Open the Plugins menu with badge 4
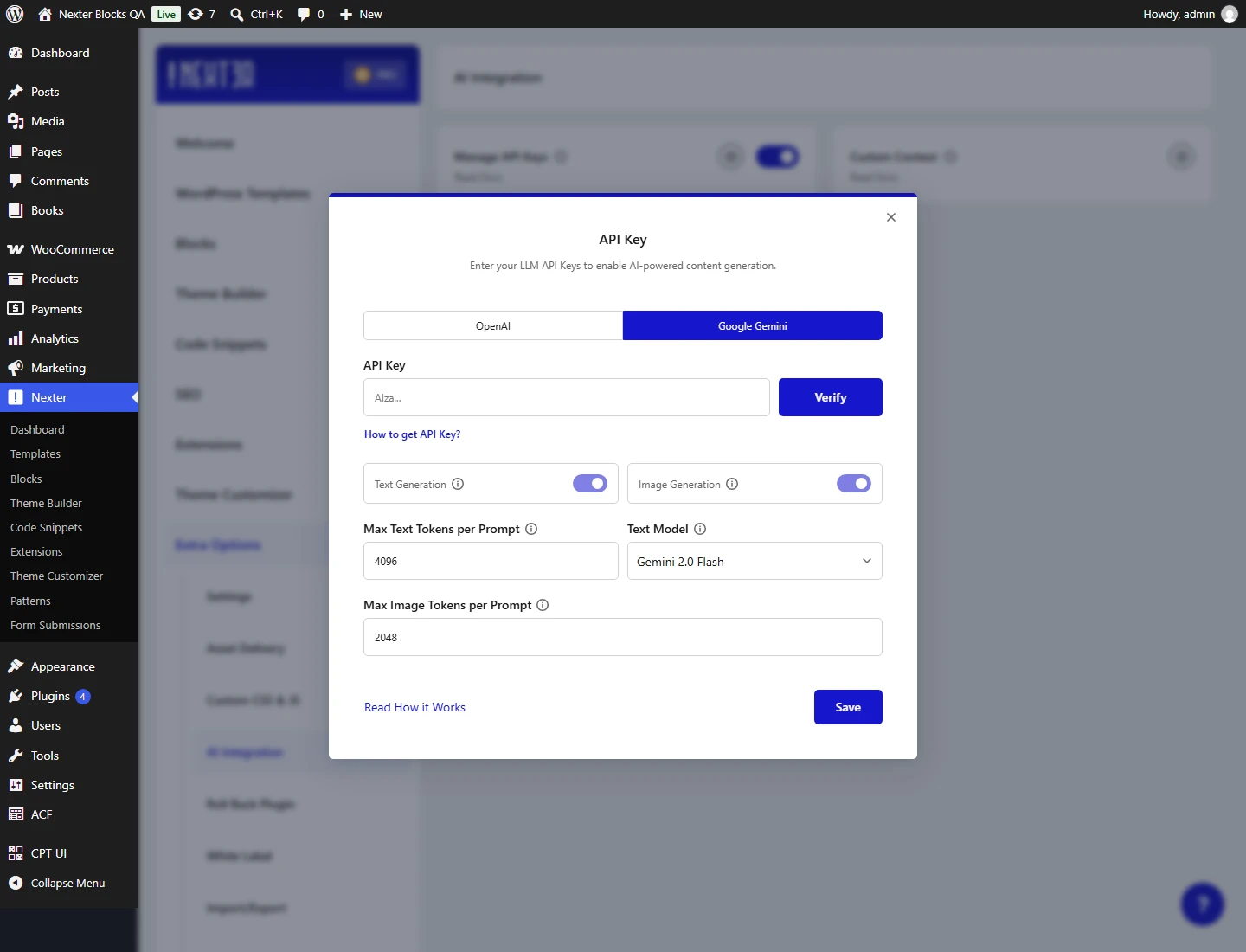The width and height of the screenshot is (1246, 952). click(x=69, y=696)
